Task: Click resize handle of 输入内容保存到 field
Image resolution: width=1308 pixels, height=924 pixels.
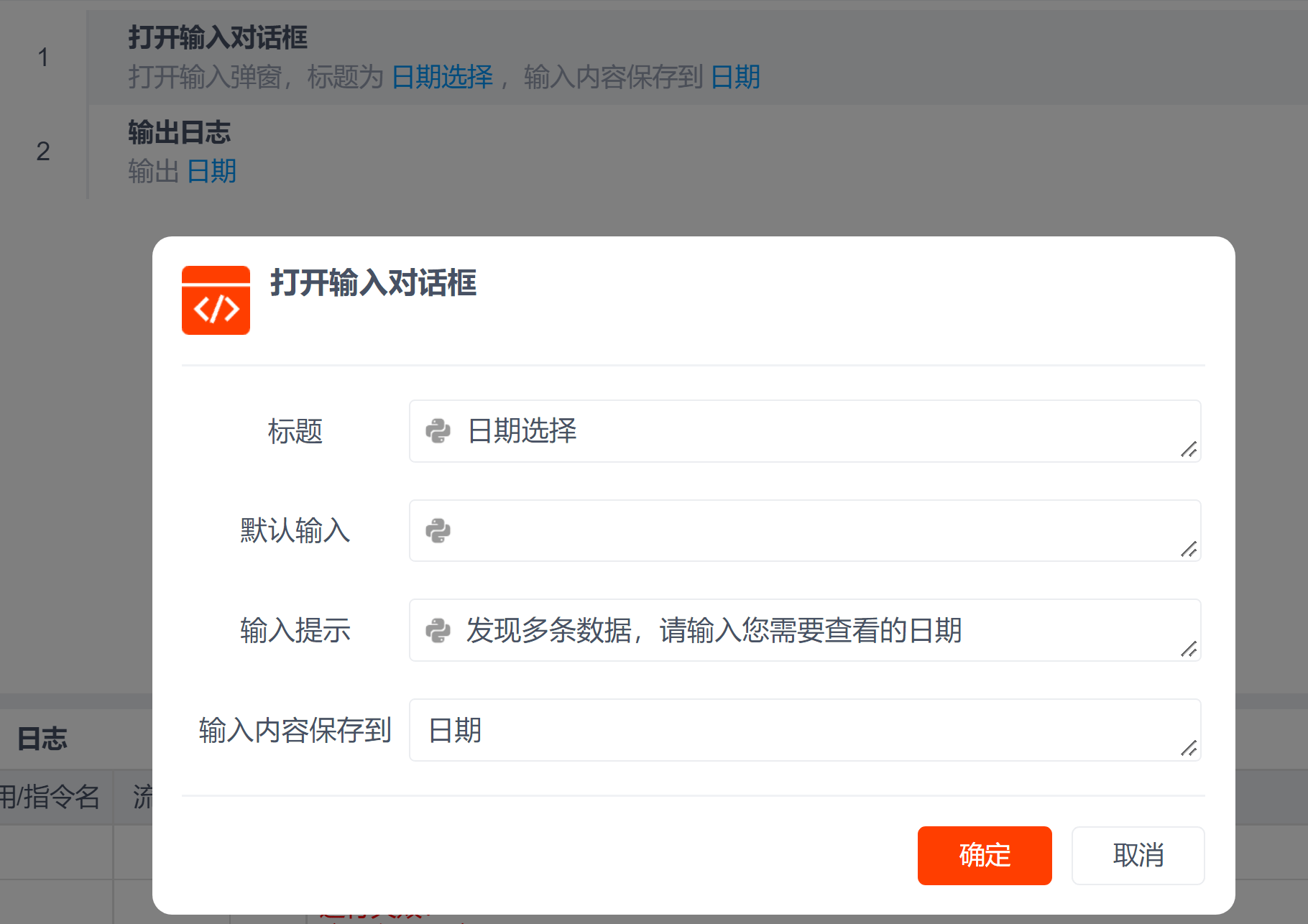Action: coord(1189,749)
